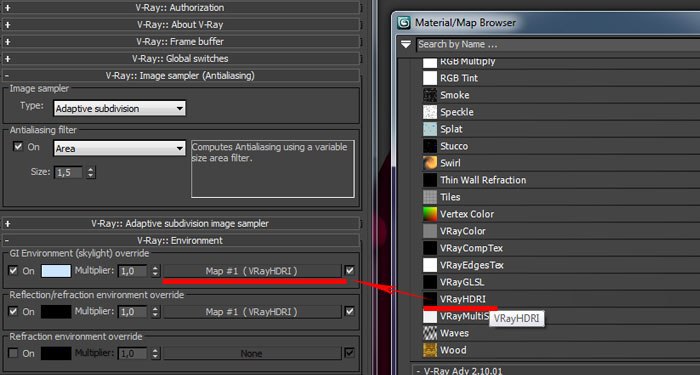Select the VRayGLSL map icon
Screen dimensions: 700x375
pyautogui.click(x=429, y=282)
